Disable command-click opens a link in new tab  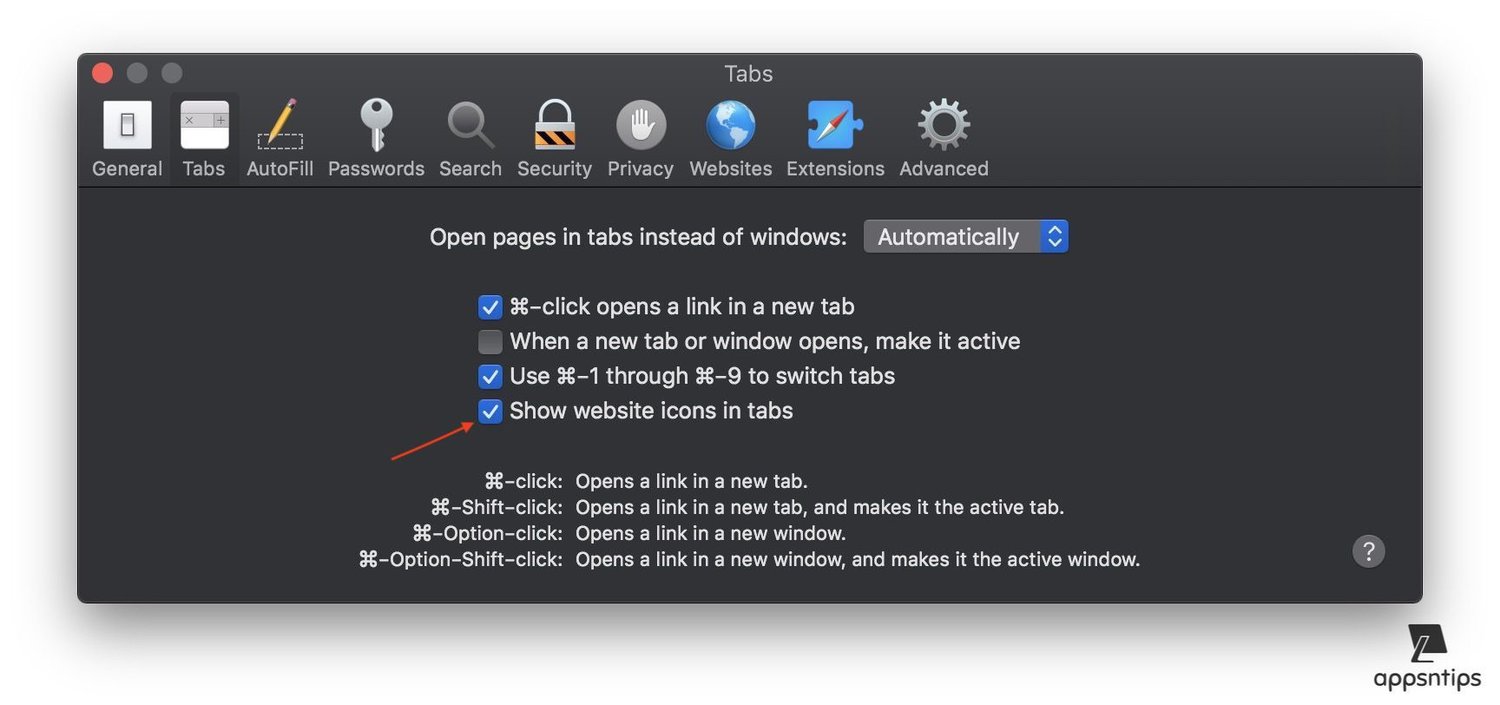pos(490,306)
